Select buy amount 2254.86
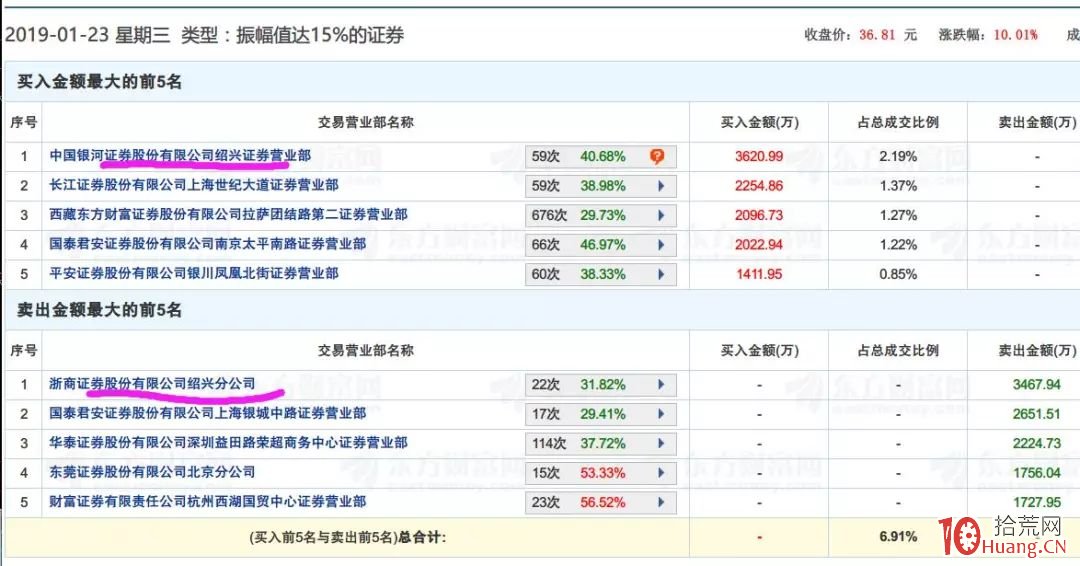The height and width of the screenshot is (566, 1080). (759, 186)
